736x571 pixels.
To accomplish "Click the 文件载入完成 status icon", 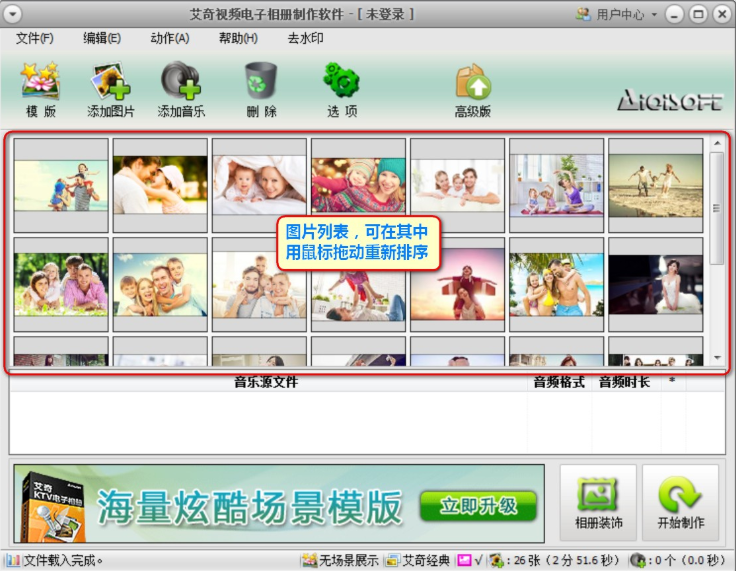I will tap(13, 560).
